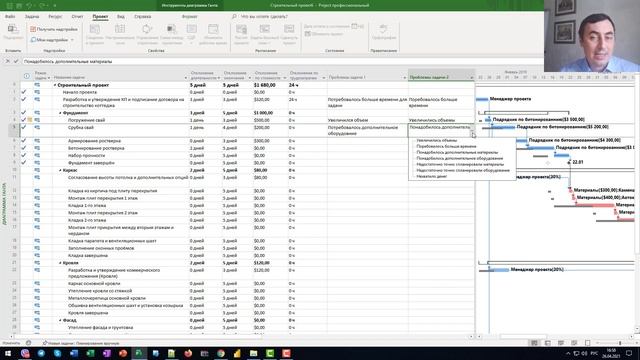640x360 pixels.
Task: Open the Отклонение по стоимости column filter dropdown
Action: pyautogui.click(x=284, y=78)
